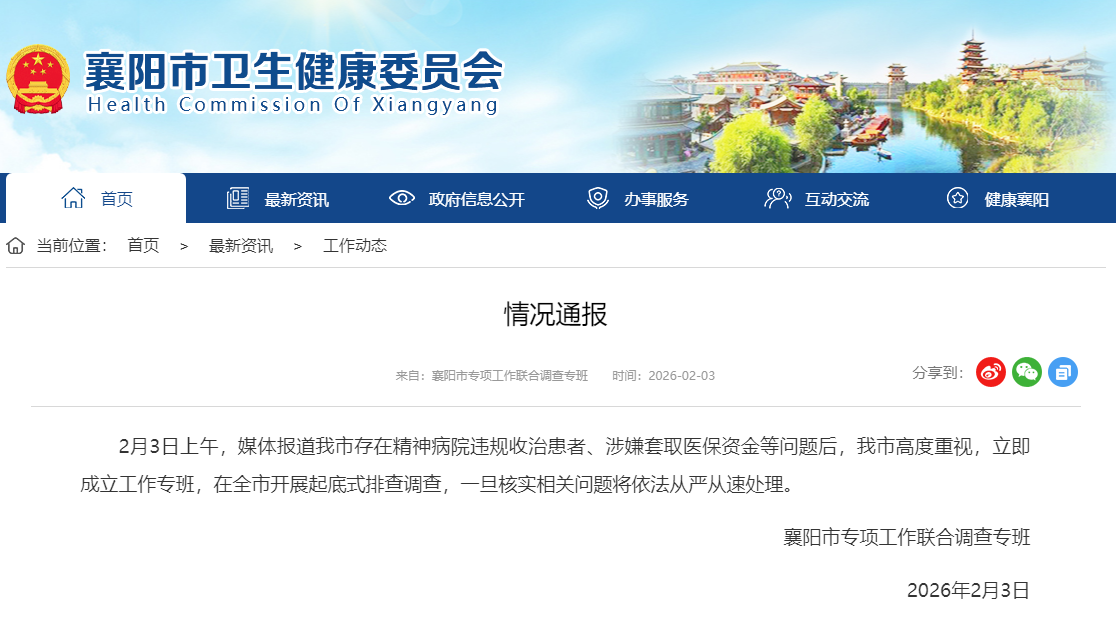This screenshot has height=627, width=1116.
Task: Select 最新资讯 in the breadcrumb trail
Action: click(240, 246)
